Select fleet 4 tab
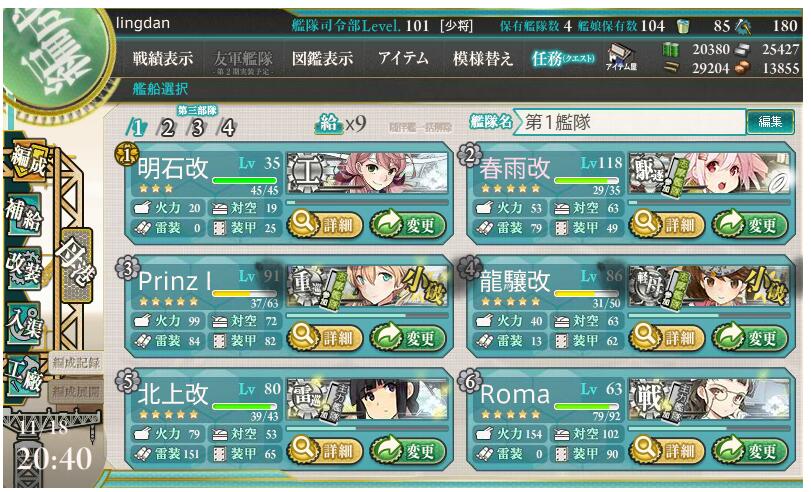 coord(227,127)
